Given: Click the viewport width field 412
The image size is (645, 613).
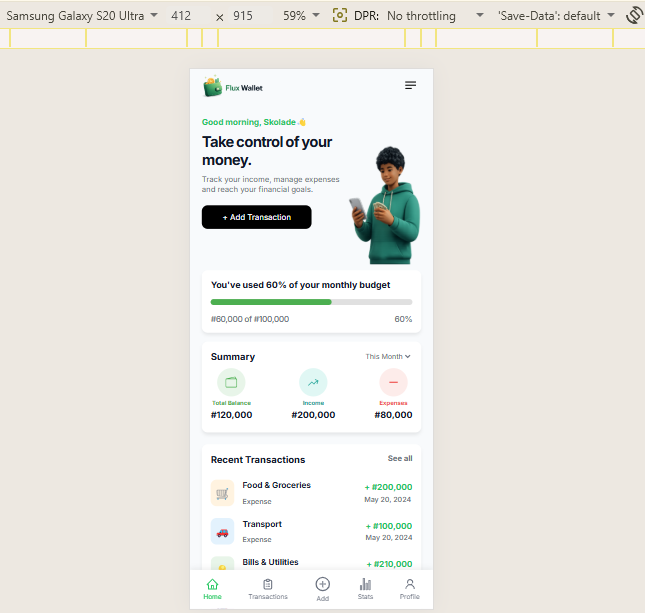Looking at the screenshot, I should pos(181,16).
